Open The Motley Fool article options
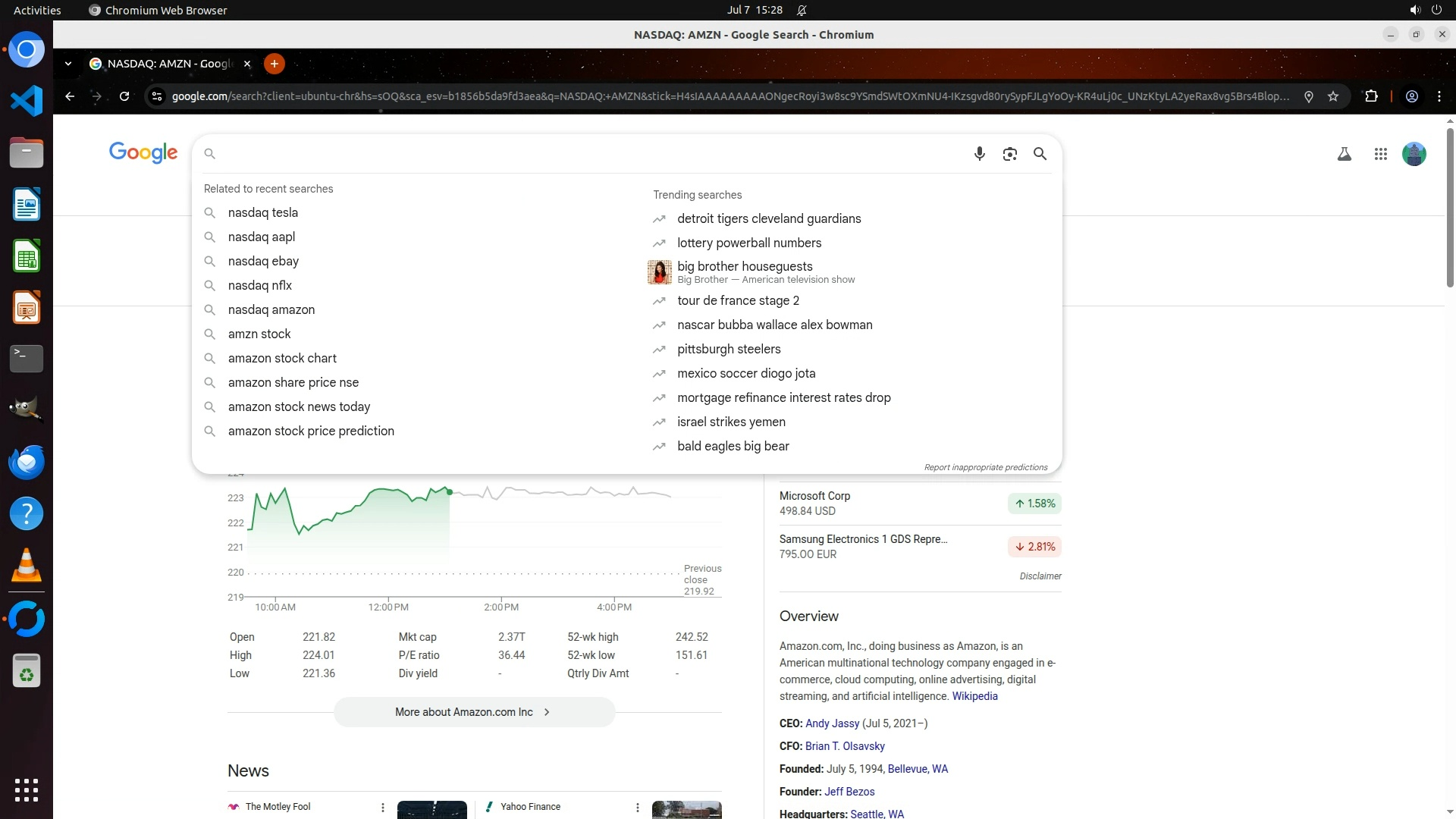This screenshot has height=819, width=1456. tap(382, 808)
